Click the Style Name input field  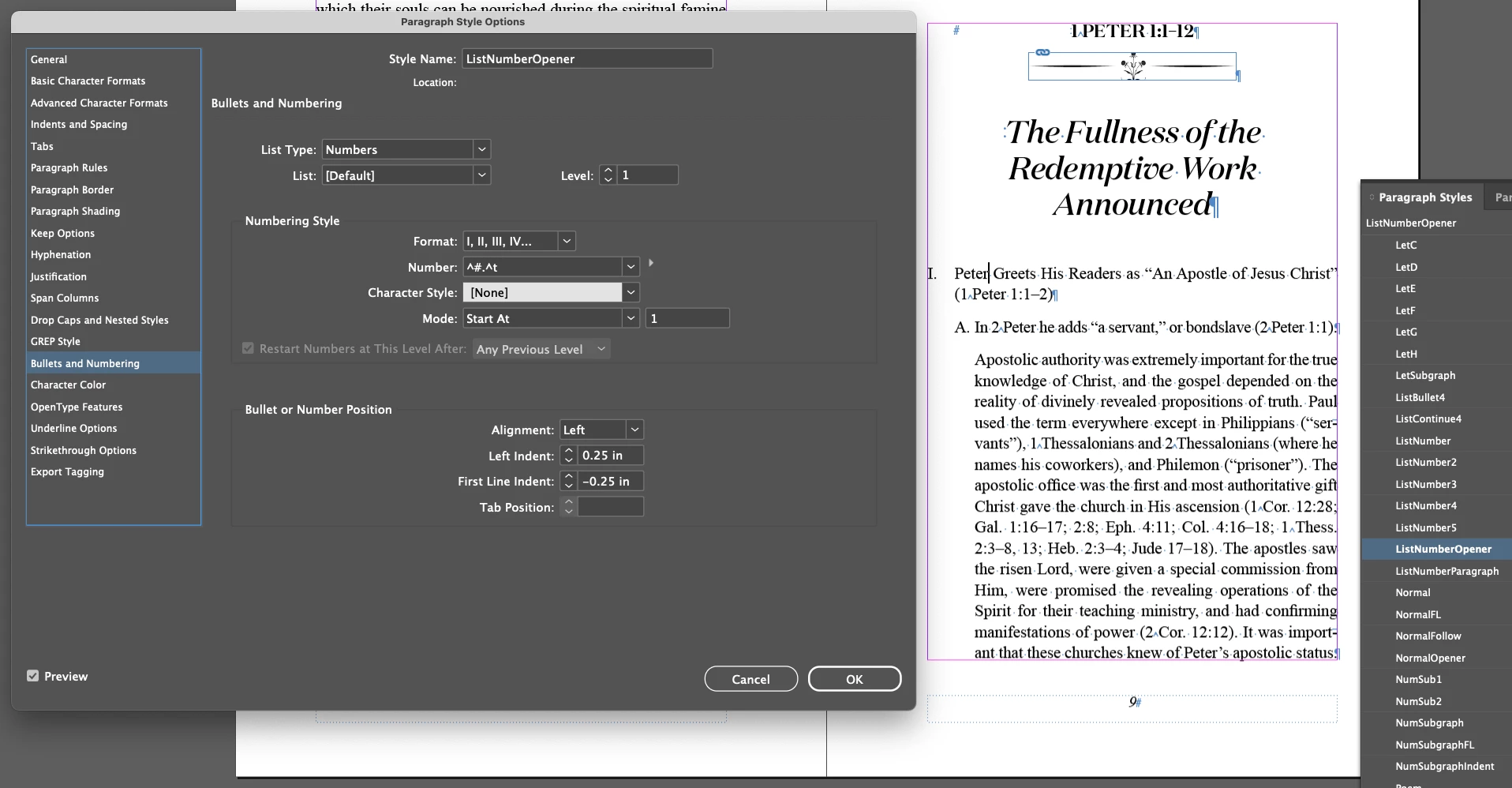coord(587,58)
